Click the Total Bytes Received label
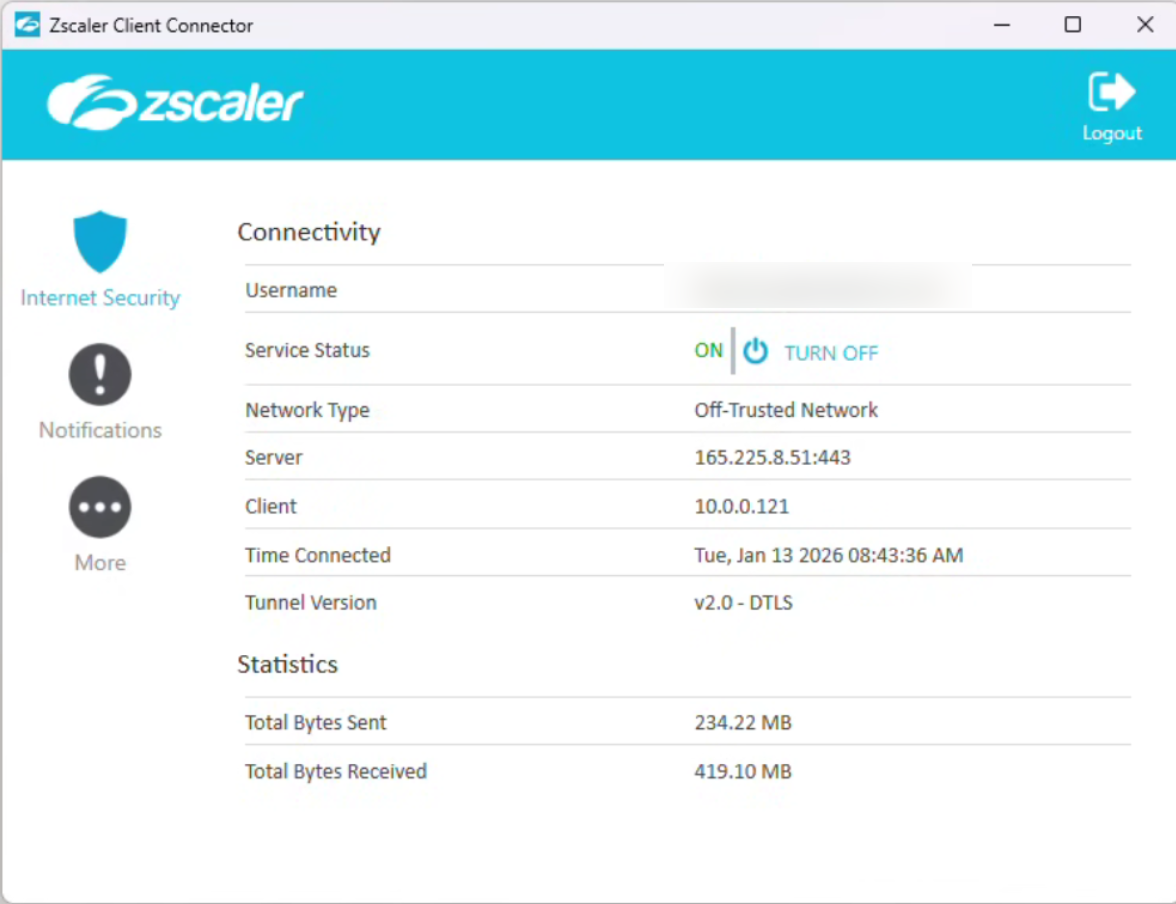1176x904 pixels. click(336, 771)
